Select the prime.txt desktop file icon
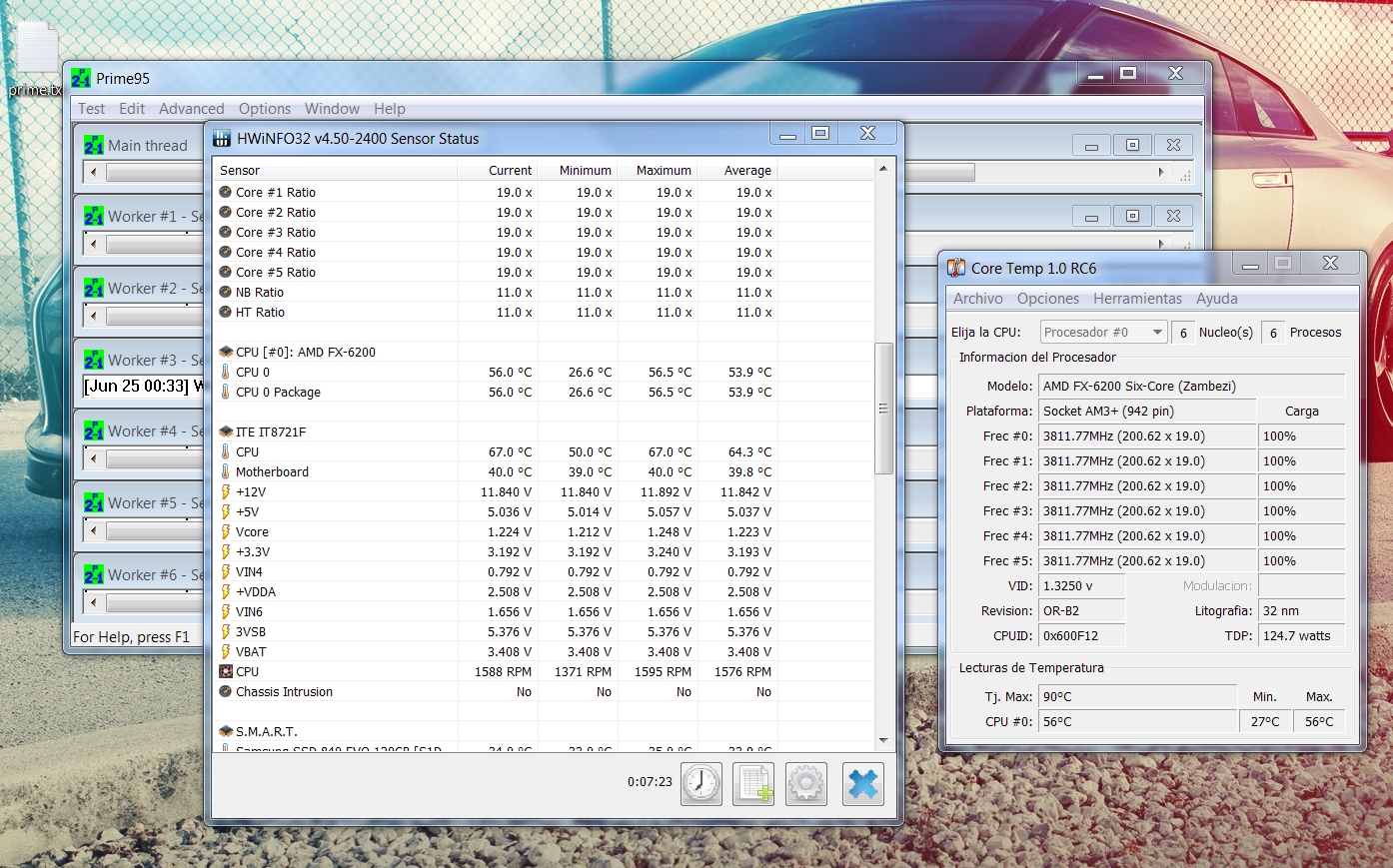 coord(37,48)
